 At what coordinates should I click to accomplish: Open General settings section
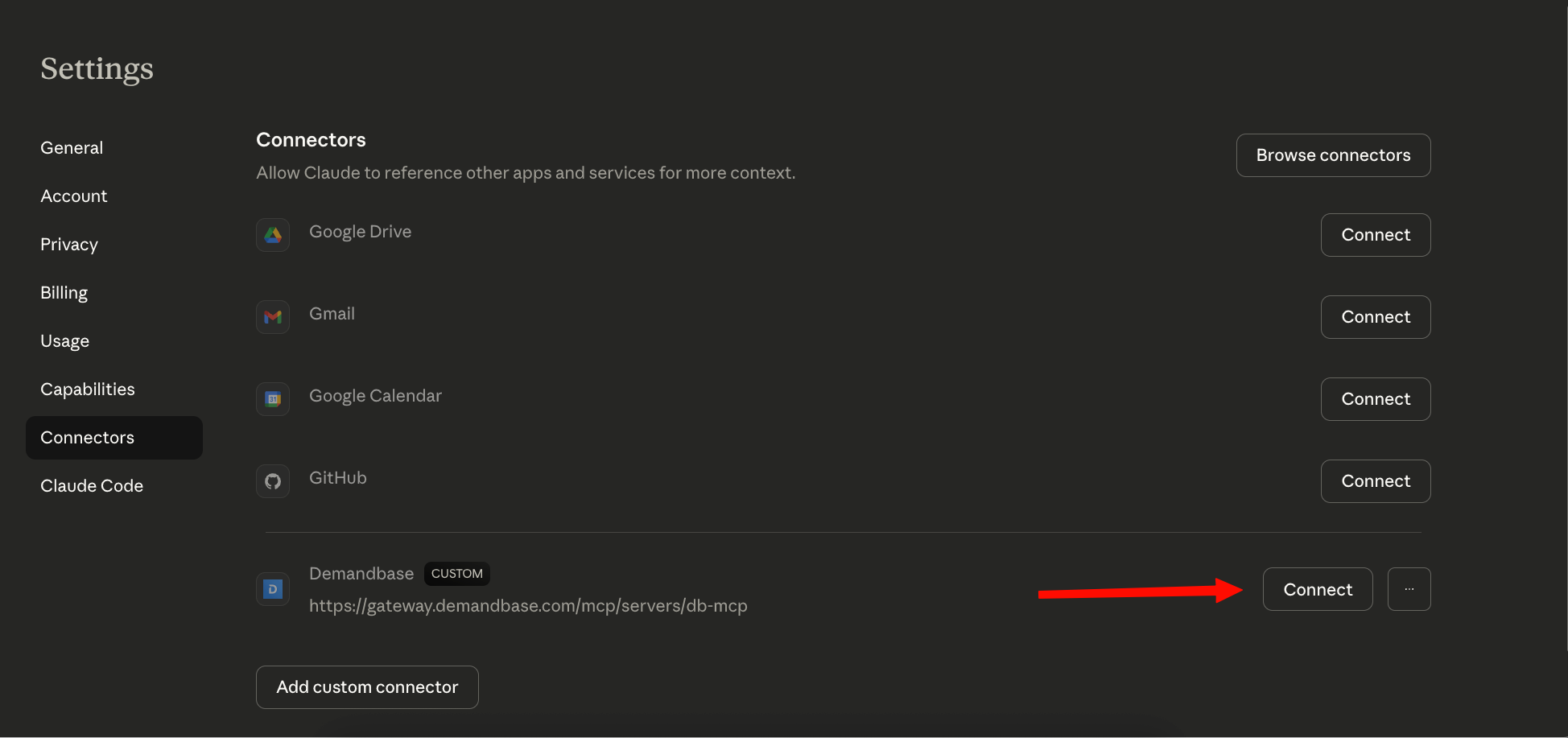[72, 148]
